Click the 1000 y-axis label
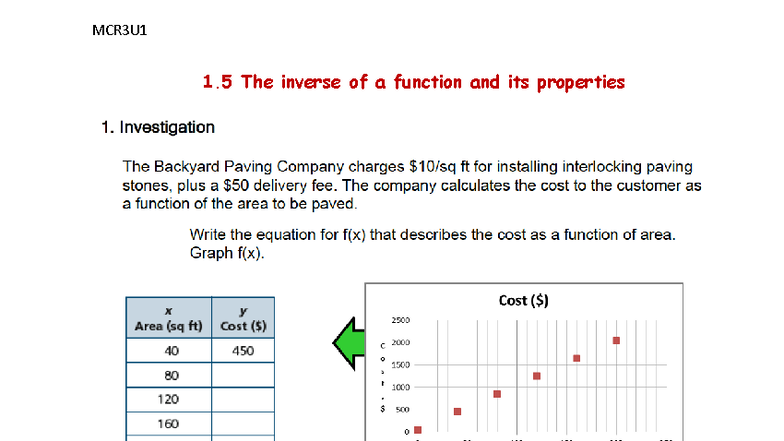Screen dimensions: 784x441 pyautogui.click(x=400, y=387)
